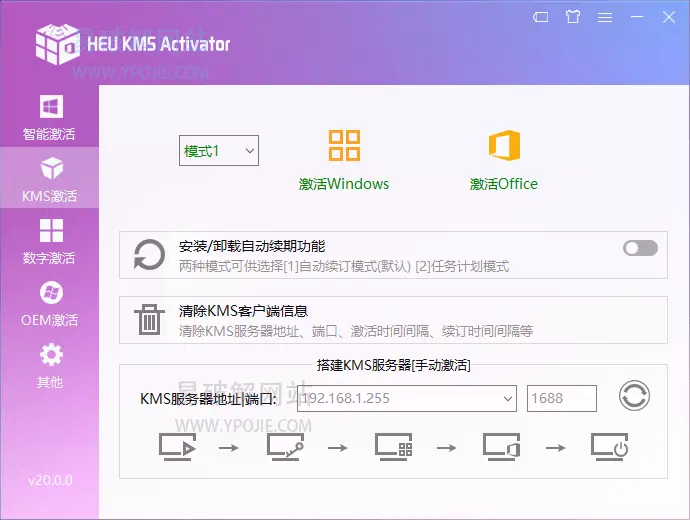
Task: Click the 两种模式可供选择 description text
Action: pyautogui.click(x=344, y=266)
